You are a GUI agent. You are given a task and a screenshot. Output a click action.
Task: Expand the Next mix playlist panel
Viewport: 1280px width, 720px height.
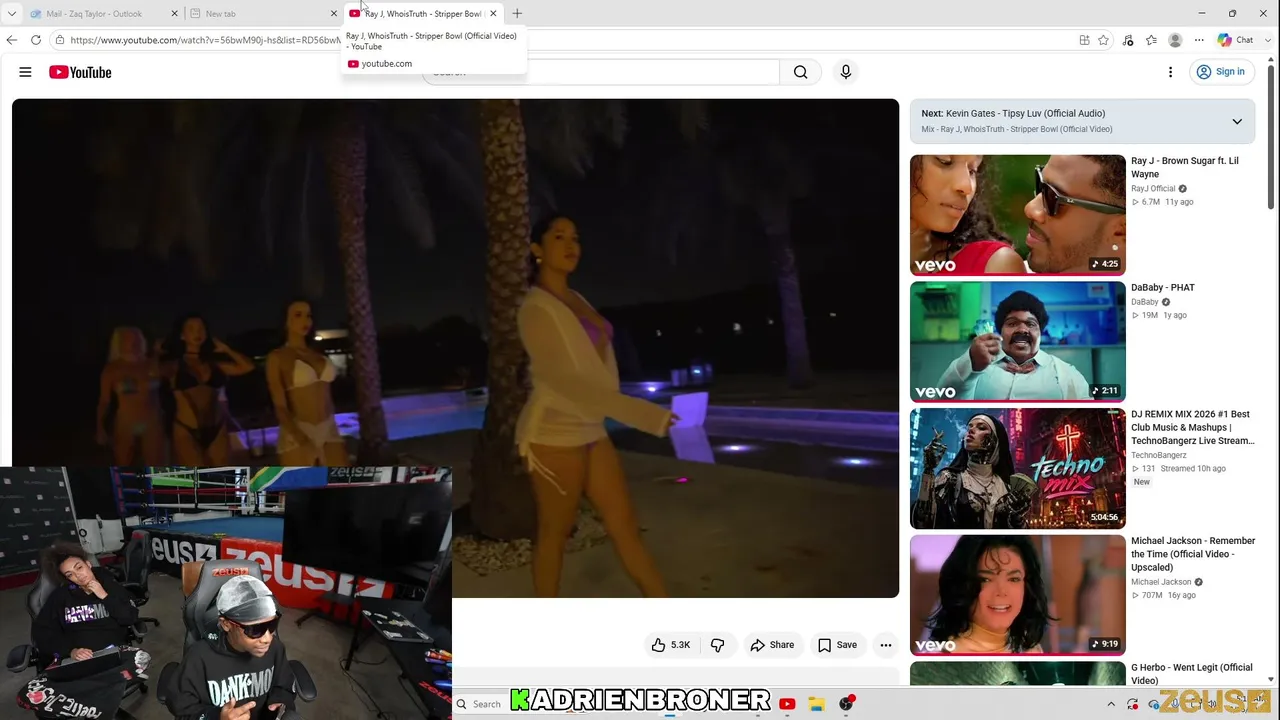tap(1237, 121)
